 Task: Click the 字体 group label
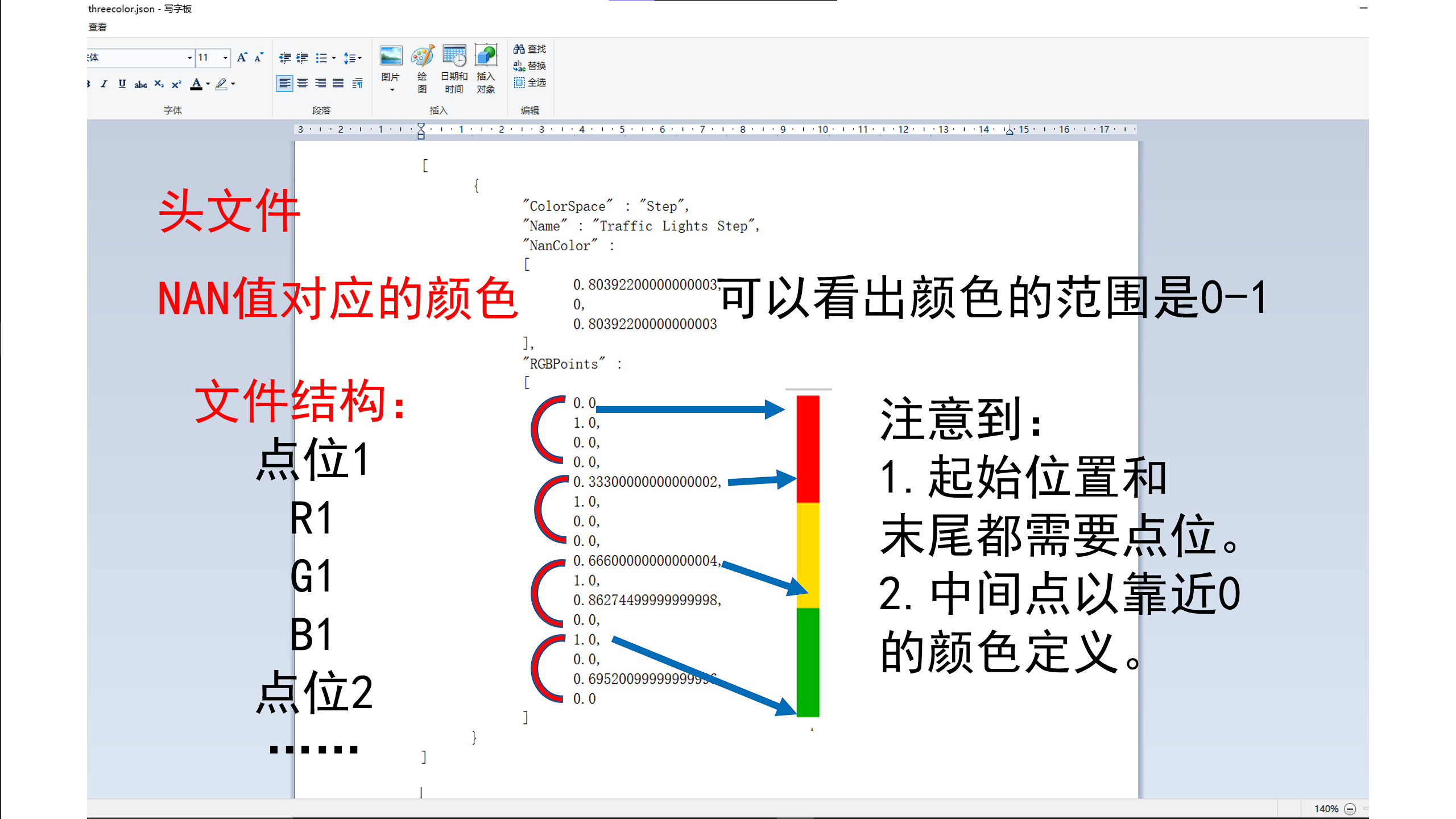tap(172, 110)
